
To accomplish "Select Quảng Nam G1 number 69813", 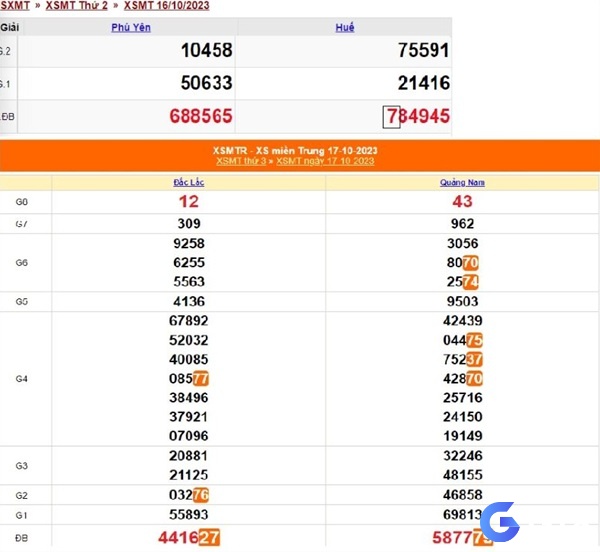I will pos(463,515).
